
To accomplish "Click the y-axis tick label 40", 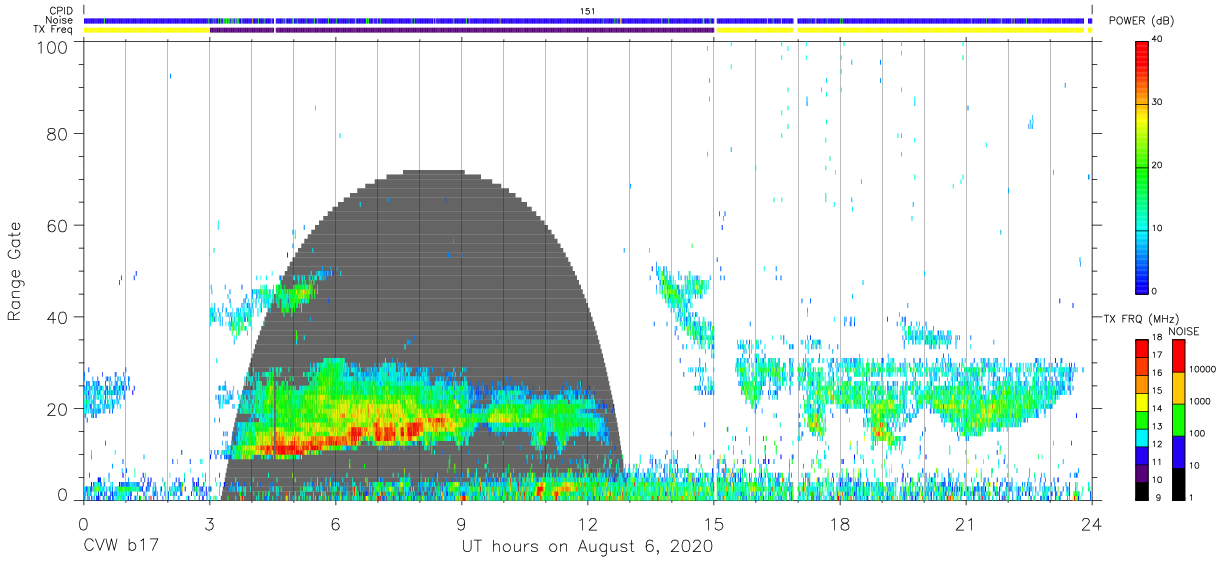I will pos(58,317).
